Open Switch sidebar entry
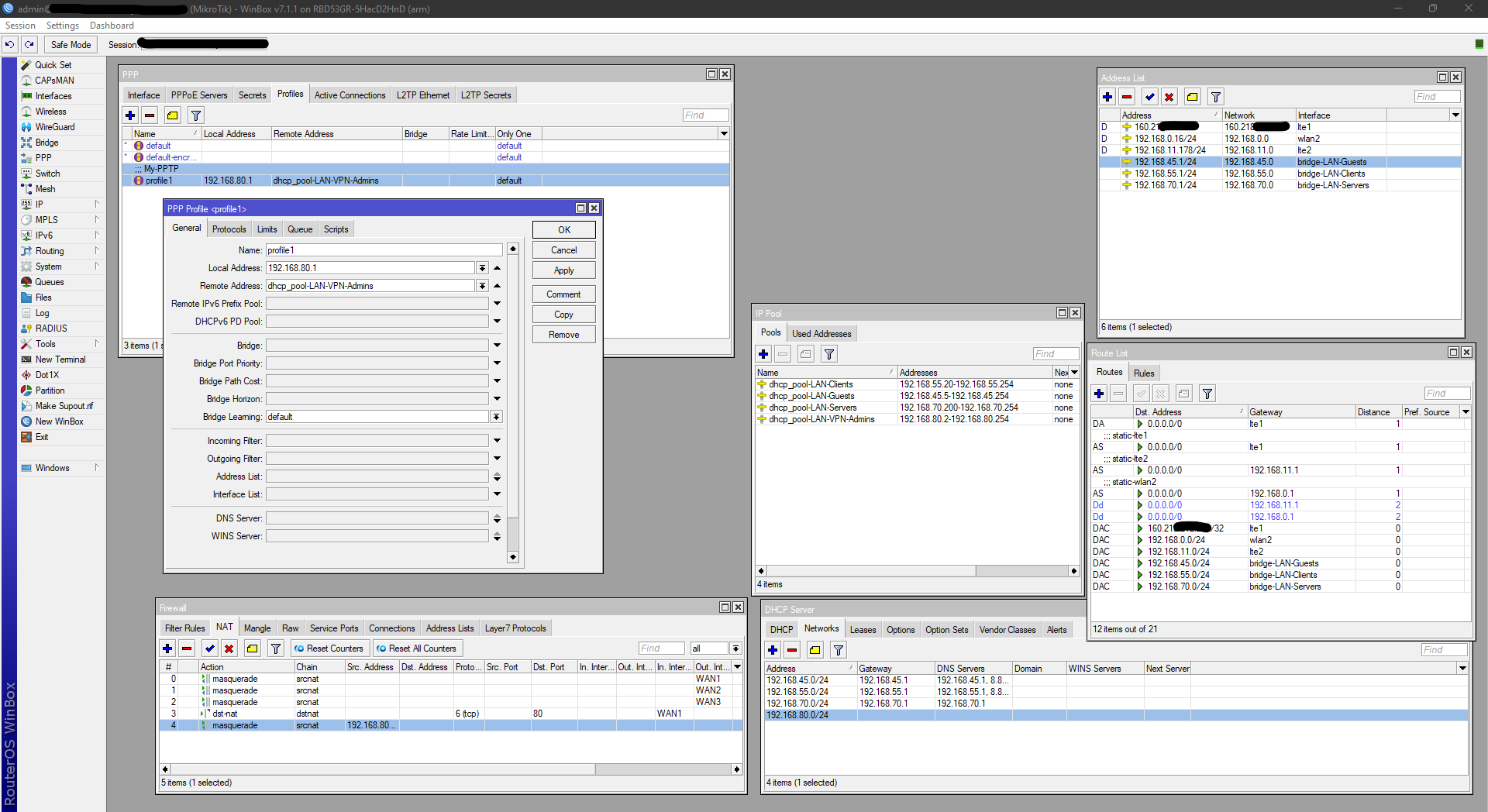The height and width of the screenshot is (812, 1488). pyautogui.click(x=47, y=174)
